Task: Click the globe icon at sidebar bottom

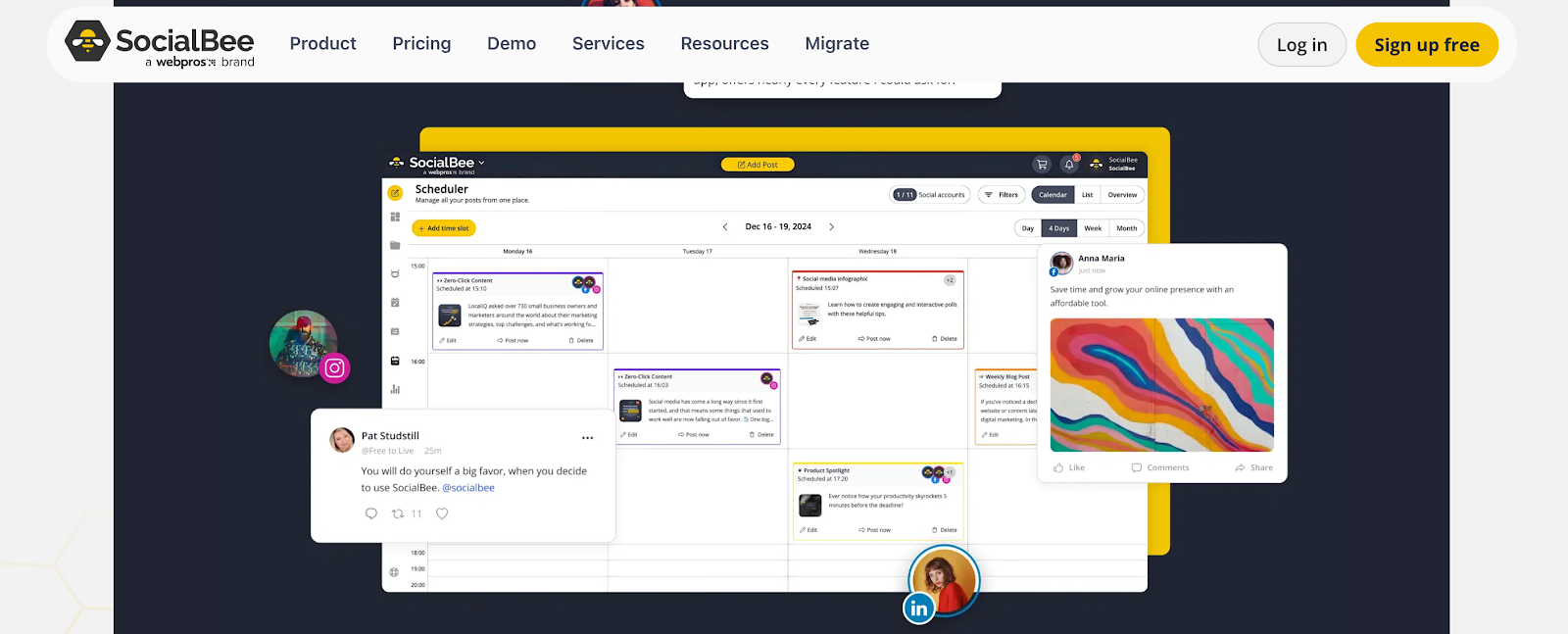Action: (x=394, y=572)
